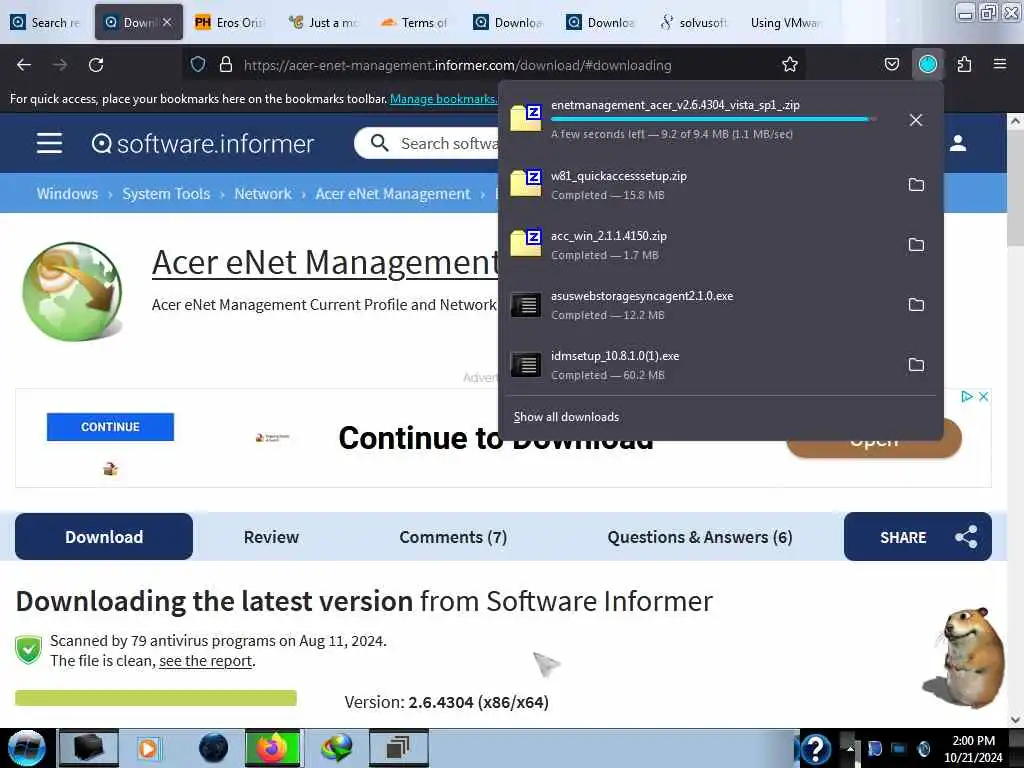Click the blue CONTINUE ad button

coord(110,426)
